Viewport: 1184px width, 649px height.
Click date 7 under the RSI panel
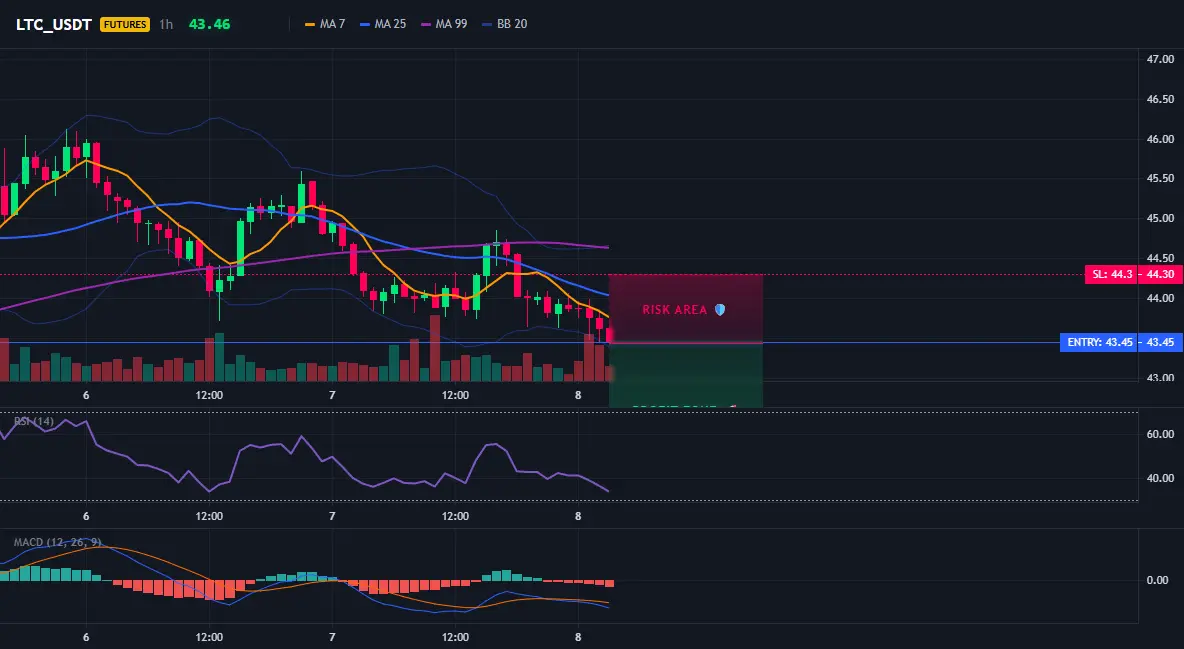click(332, 516)
